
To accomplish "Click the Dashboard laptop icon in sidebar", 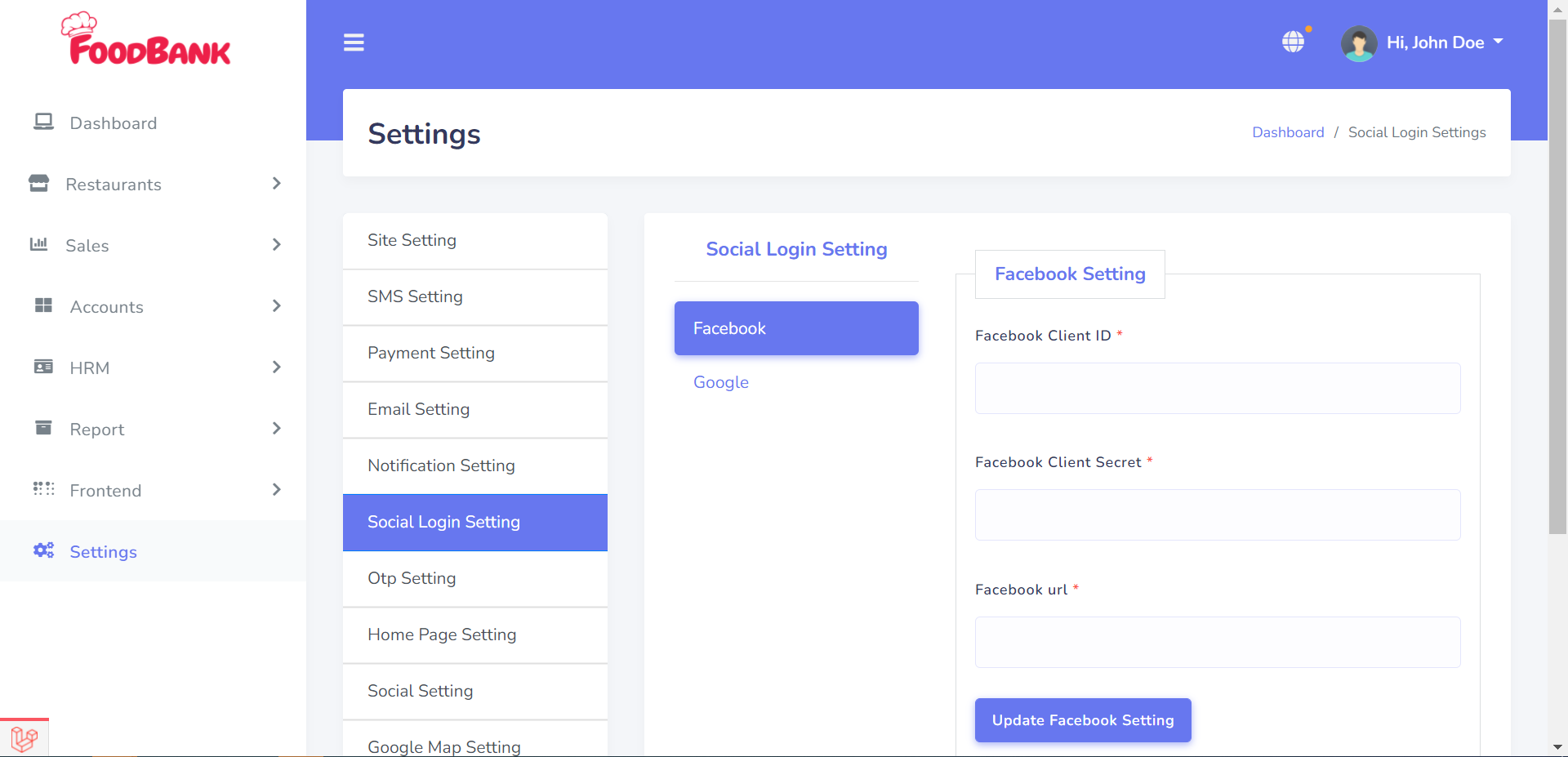I will coord(43,122).
